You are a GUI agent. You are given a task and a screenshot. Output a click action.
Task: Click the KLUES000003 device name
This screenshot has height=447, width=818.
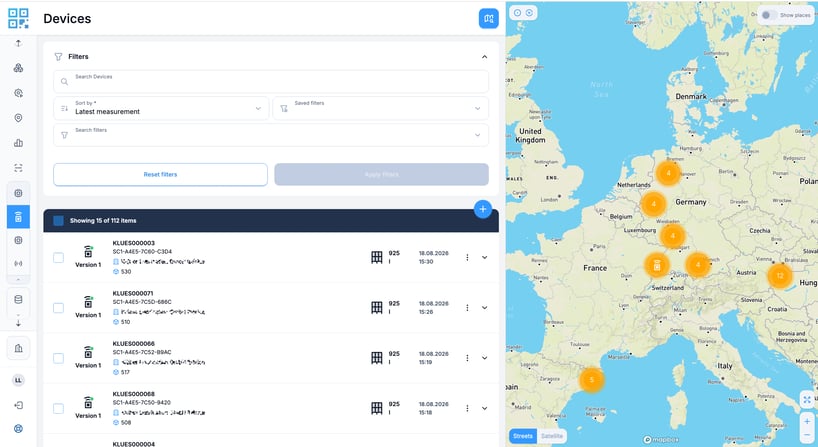point(134,243)
